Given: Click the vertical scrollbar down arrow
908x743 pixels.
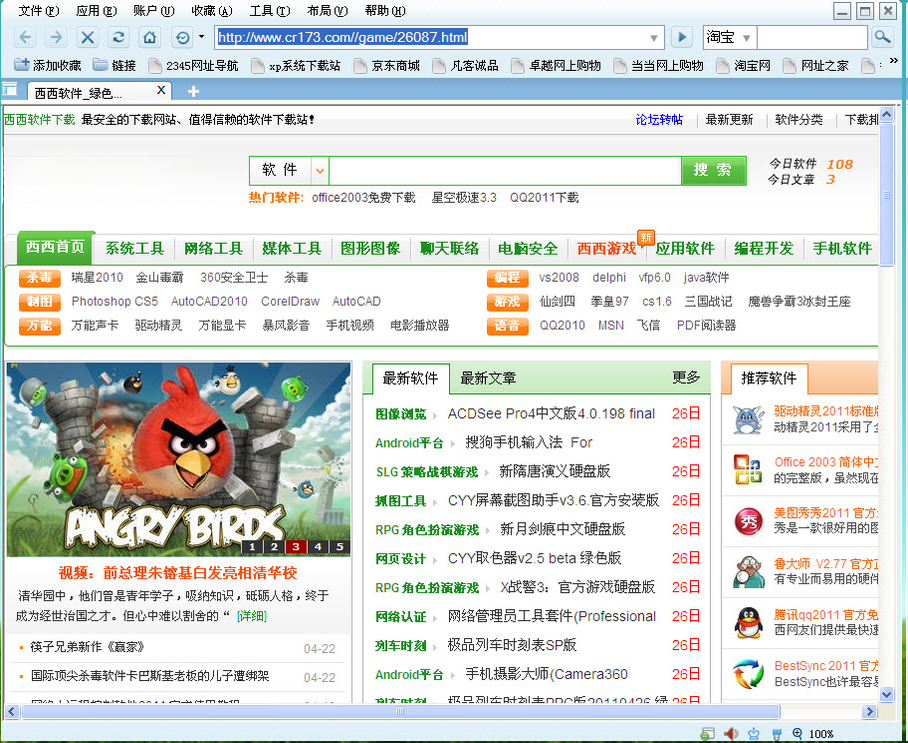Looking at the screenshot, I should (887, 694).
